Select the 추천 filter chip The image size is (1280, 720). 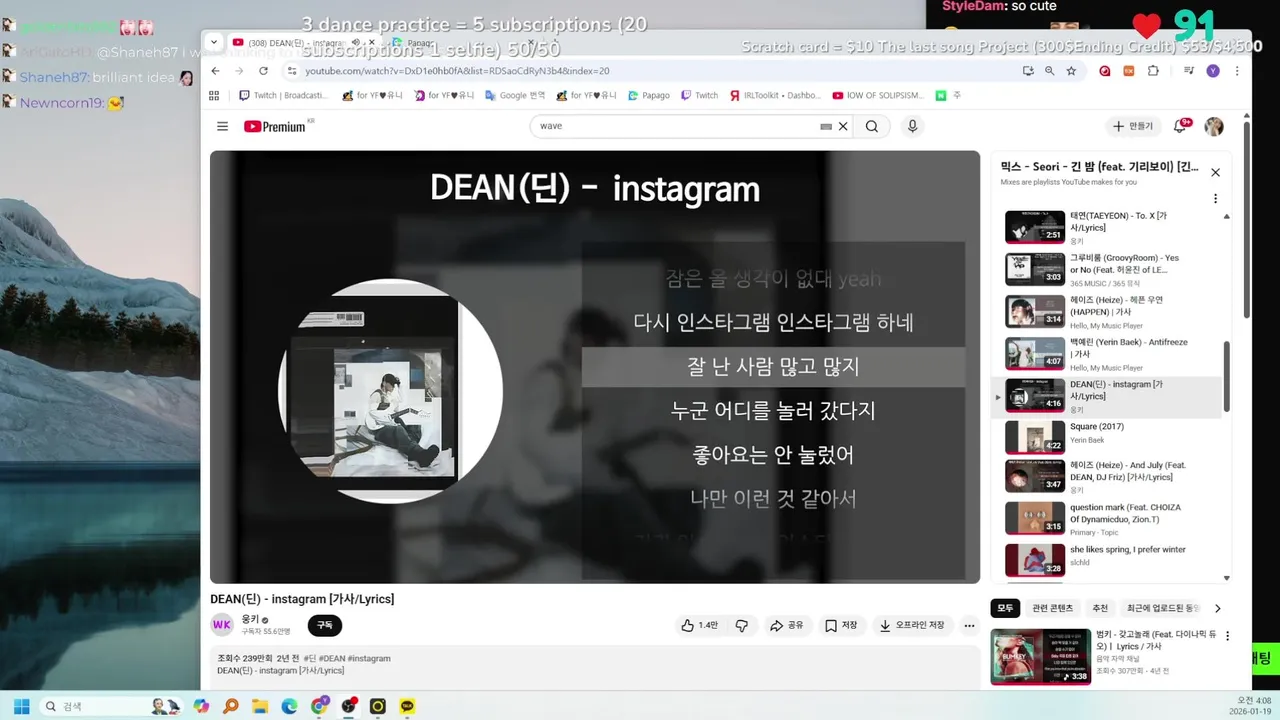1100,608
